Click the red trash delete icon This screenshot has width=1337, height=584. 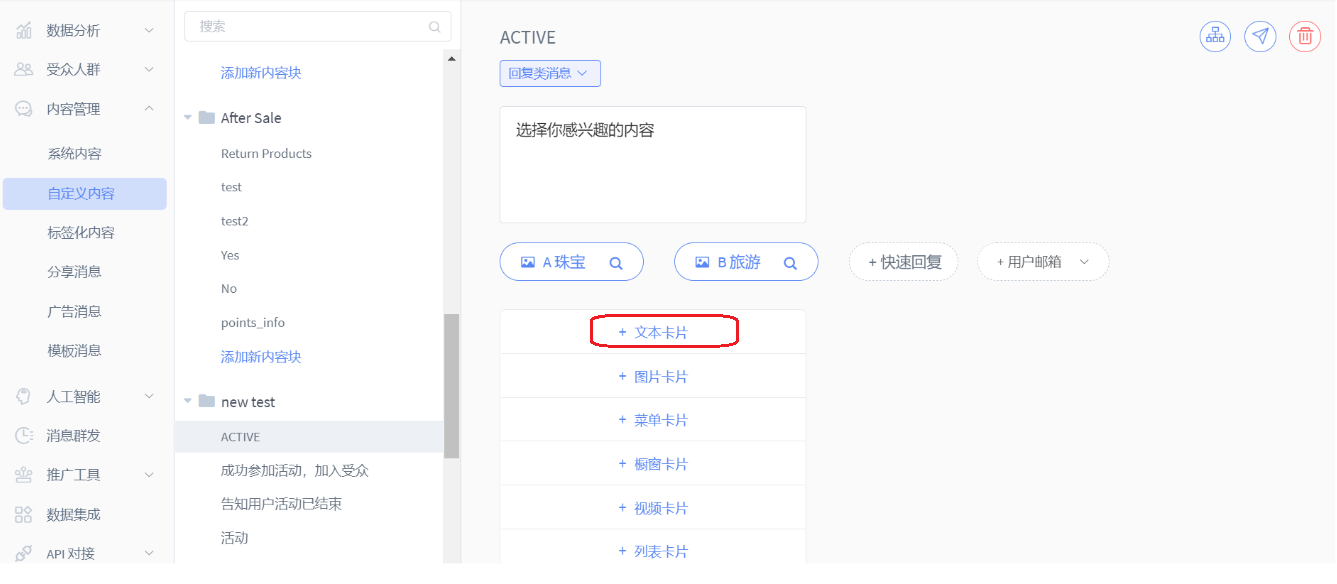pyautogui.click(x=1305, y=36)
